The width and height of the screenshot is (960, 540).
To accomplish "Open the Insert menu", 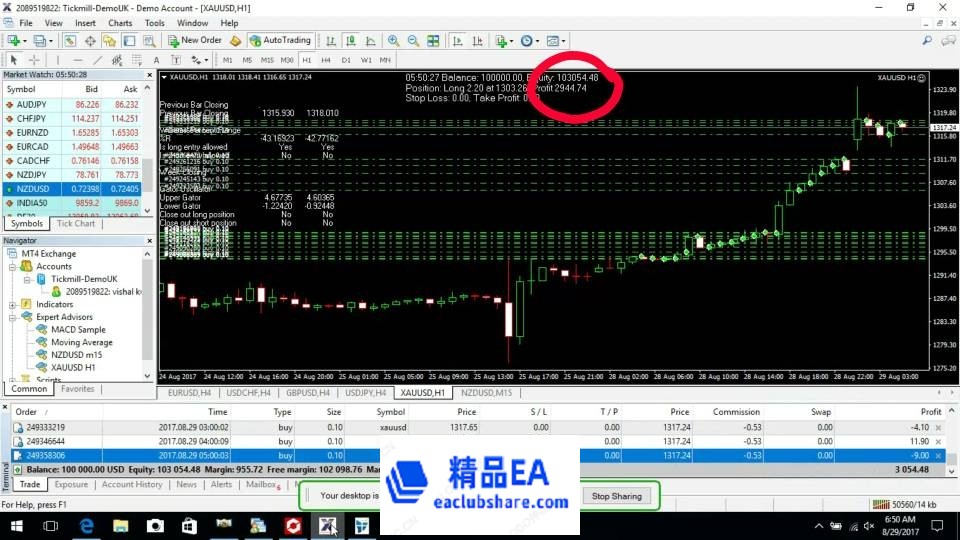I will tap(85, 23).
